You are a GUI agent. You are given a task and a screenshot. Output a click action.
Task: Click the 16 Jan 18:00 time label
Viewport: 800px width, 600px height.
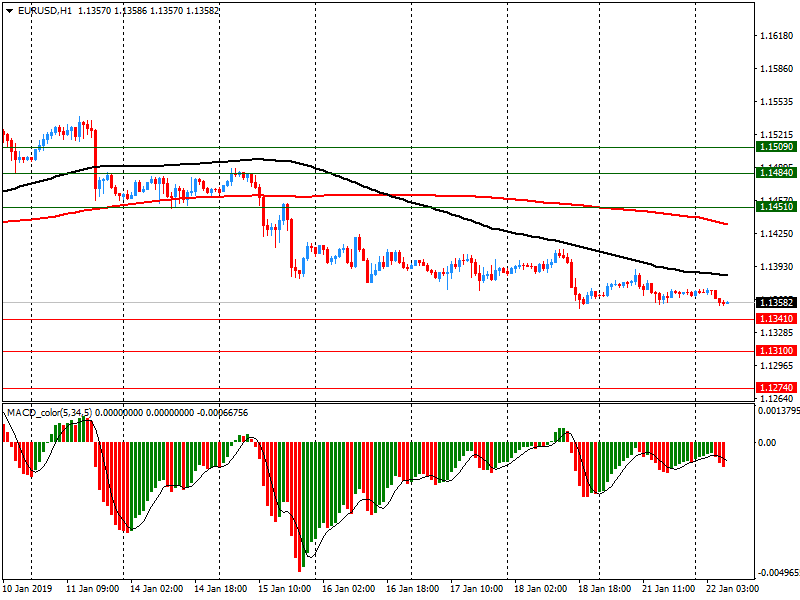pyautogui.click(x=413, y=589)
